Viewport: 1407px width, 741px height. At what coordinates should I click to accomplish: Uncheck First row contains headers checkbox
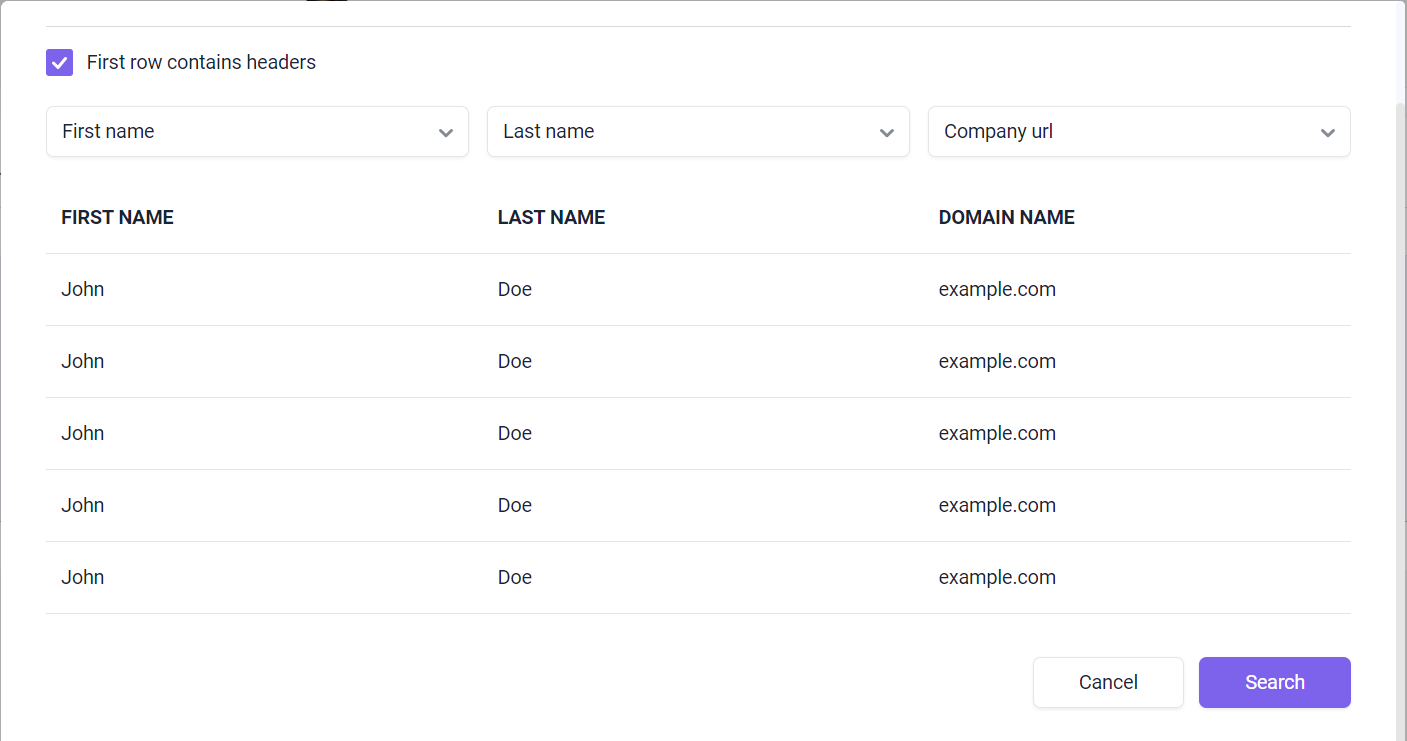coord(60,62)
